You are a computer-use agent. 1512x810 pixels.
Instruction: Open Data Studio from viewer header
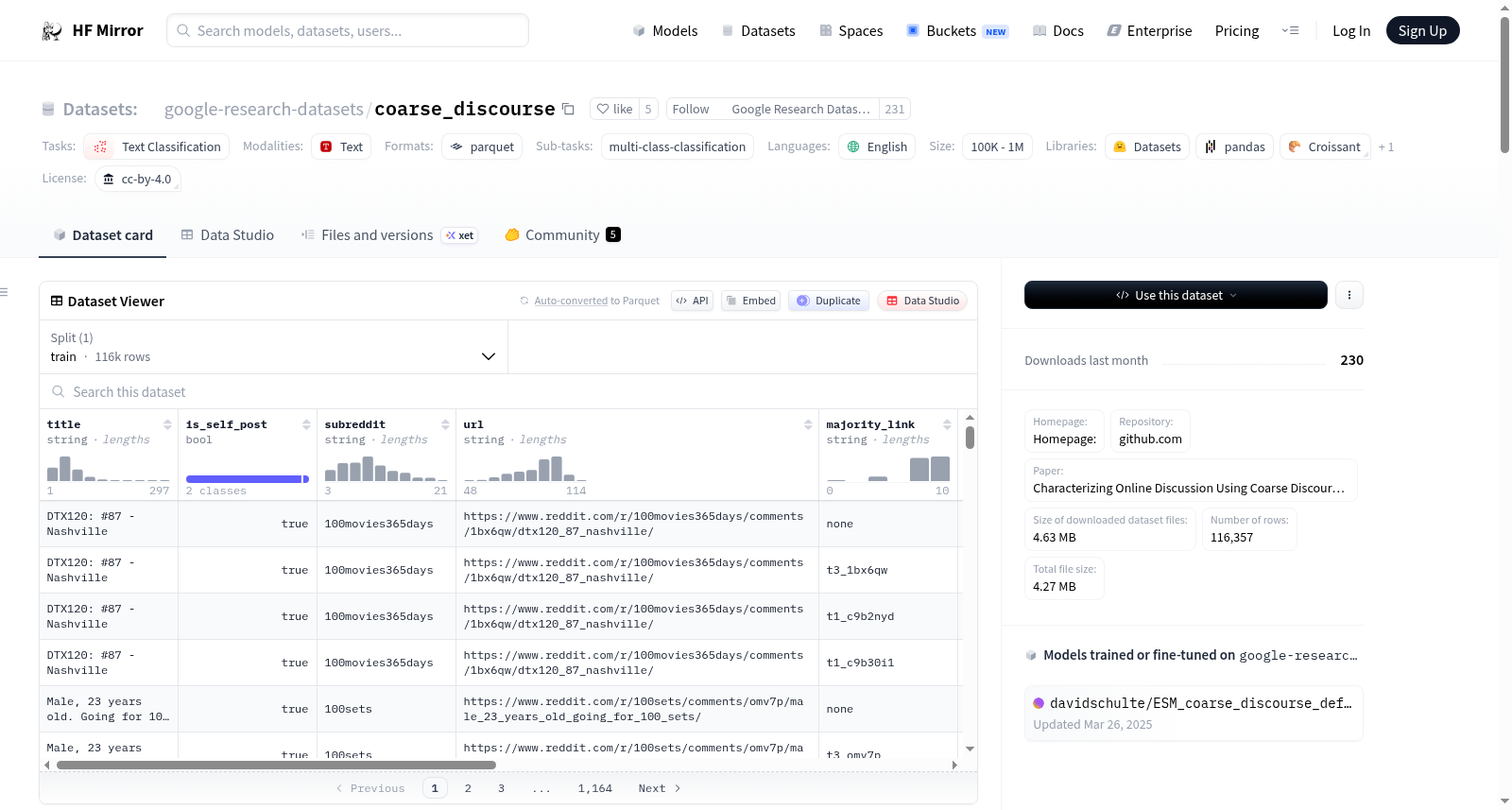tap(922, 301)
